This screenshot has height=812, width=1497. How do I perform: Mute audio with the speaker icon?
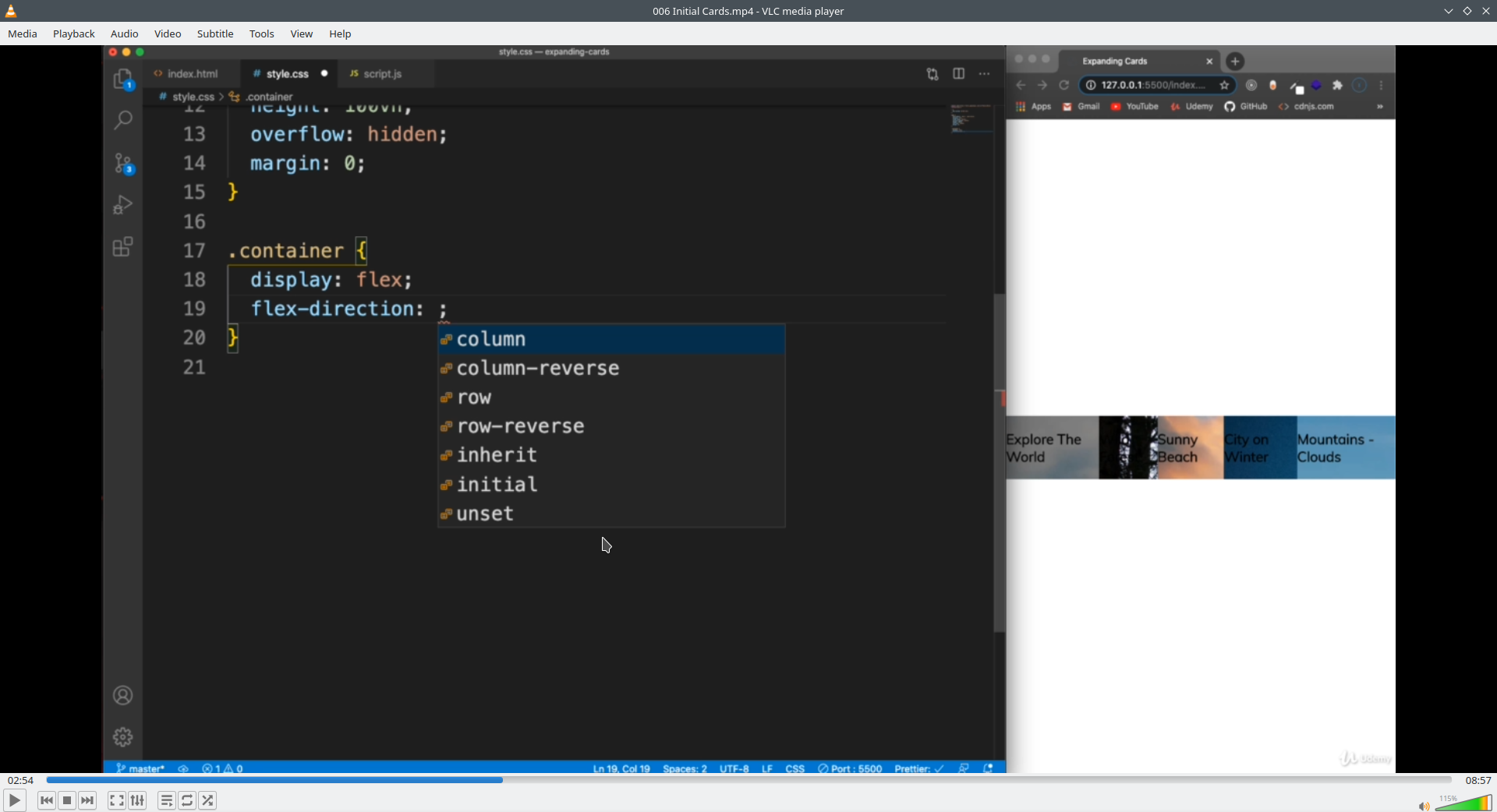click(x=1424, y=806)
